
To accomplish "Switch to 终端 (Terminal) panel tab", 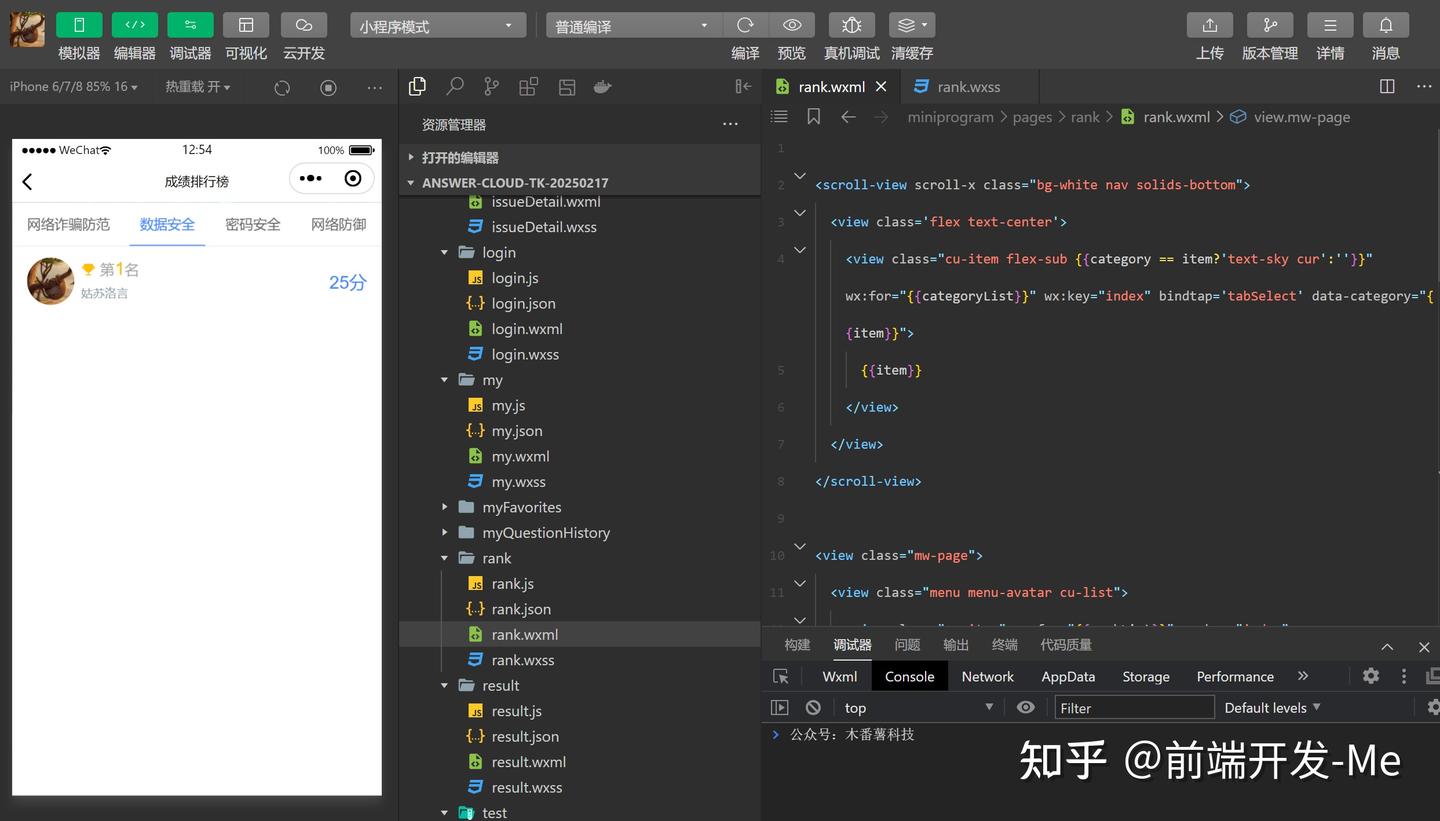I will 1005,645.
